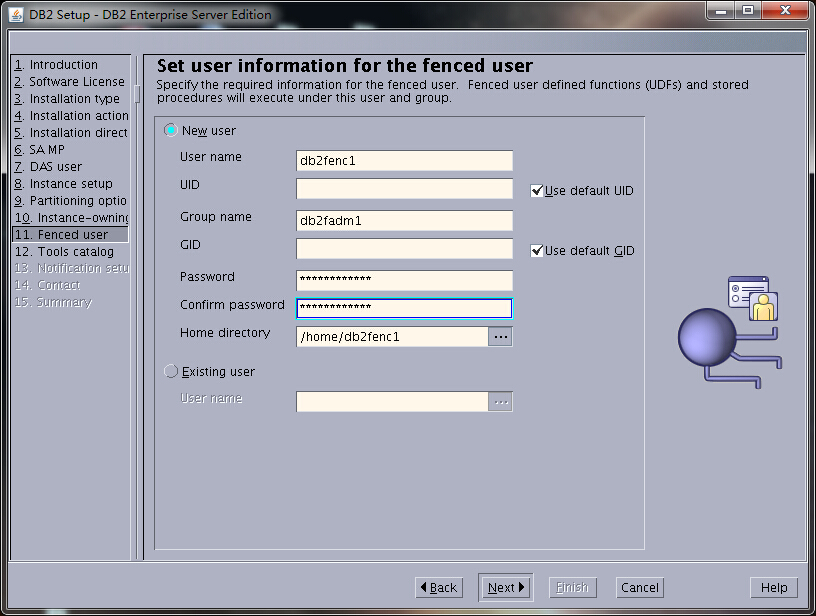Viewport: 816px width, 616px height.
Task: Maximize the DB2 Setup window
Action: (748, 10)
